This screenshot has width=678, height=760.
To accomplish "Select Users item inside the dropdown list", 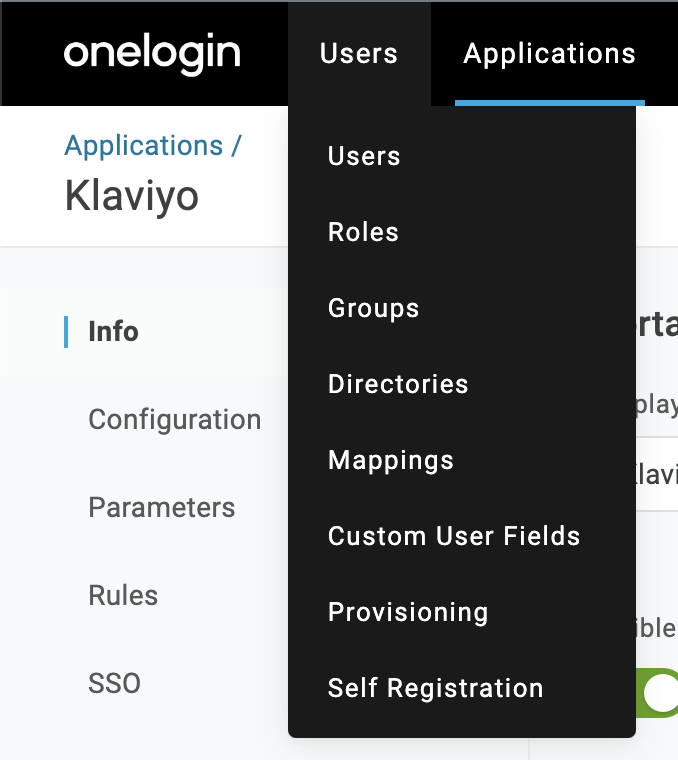I will pos(364,156).
